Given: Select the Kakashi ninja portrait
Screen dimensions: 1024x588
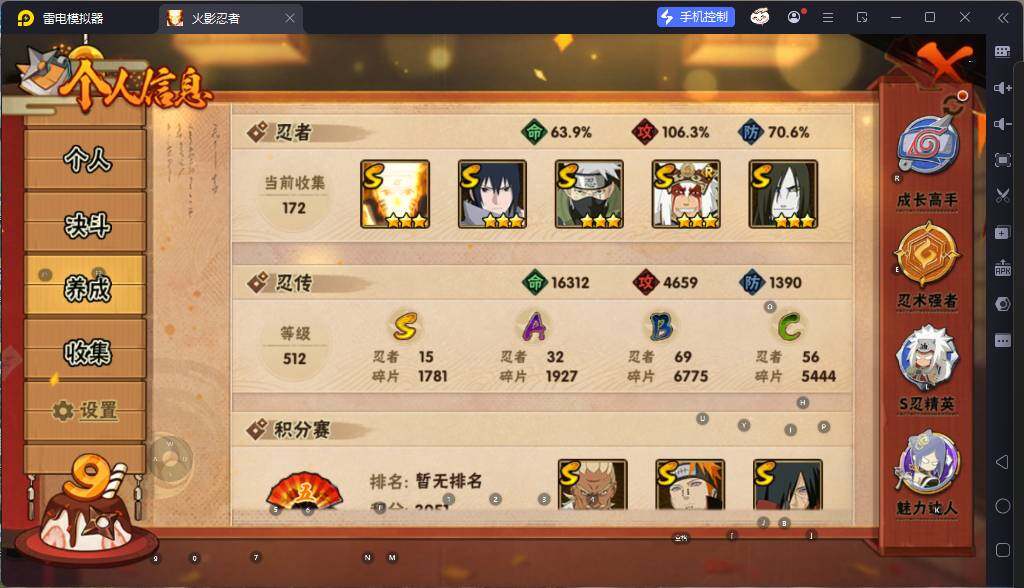Looking at the screenshot, I should 589,194.
